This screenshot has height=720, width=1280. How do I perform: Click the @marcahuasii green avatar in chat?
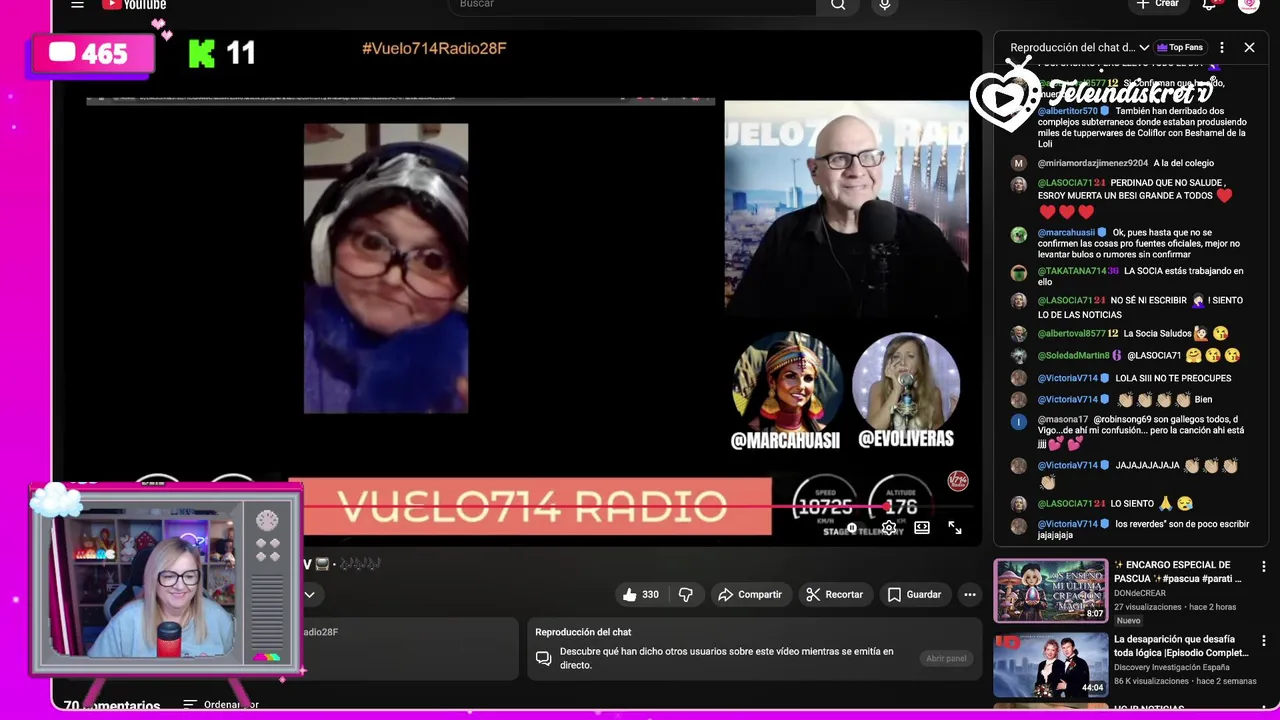click(x=1018, y=234)
